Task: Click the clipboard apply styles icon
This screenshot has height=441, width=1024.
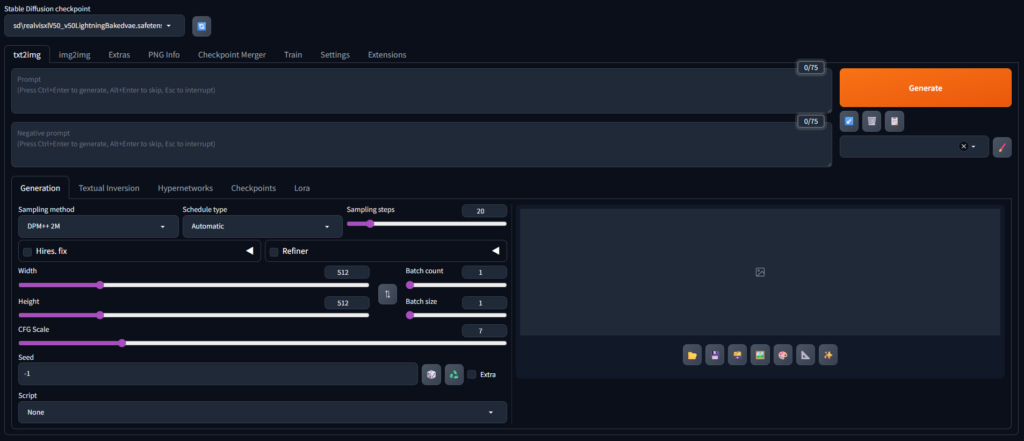Action: click(895, 121)
